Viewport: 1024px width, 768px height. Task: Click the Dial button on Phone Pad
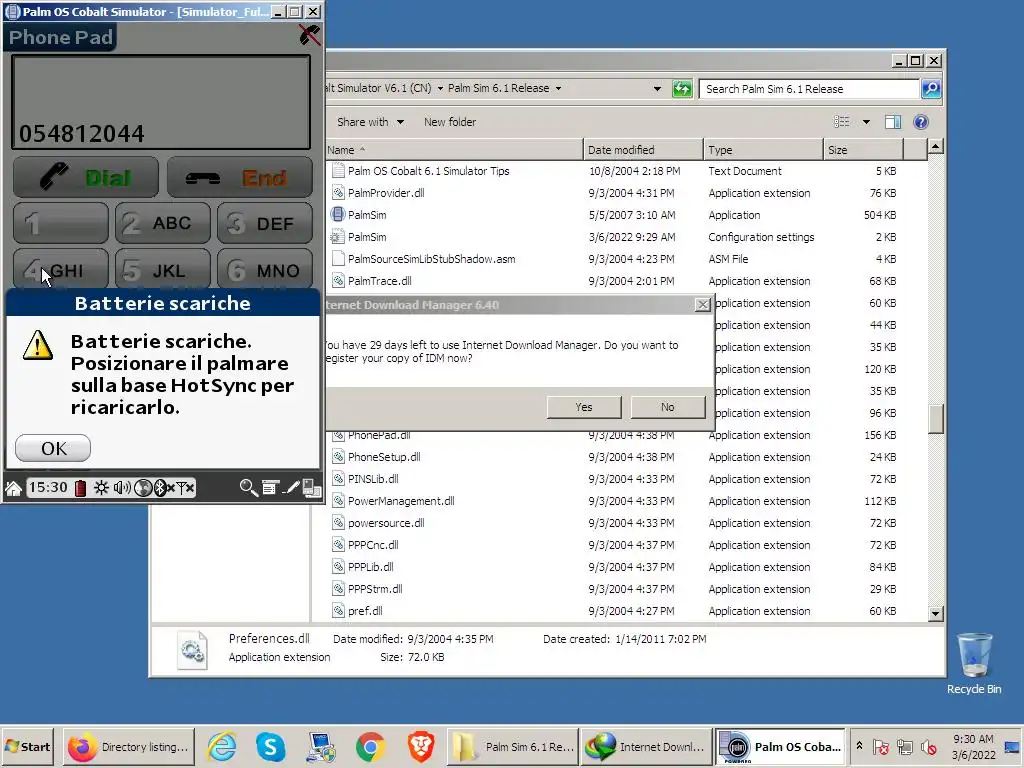[86, 177]
